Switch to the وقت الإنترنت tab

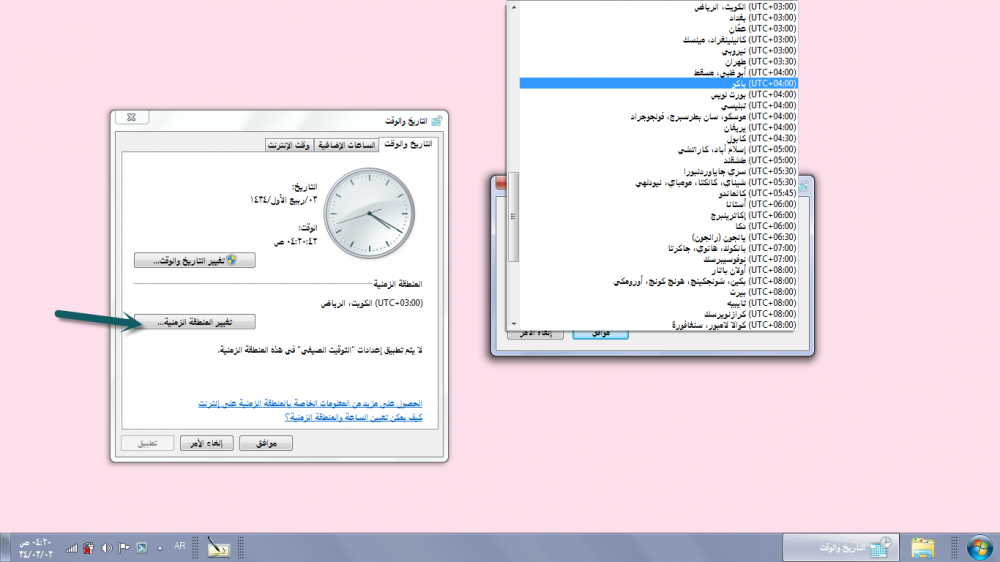(289, 144)
